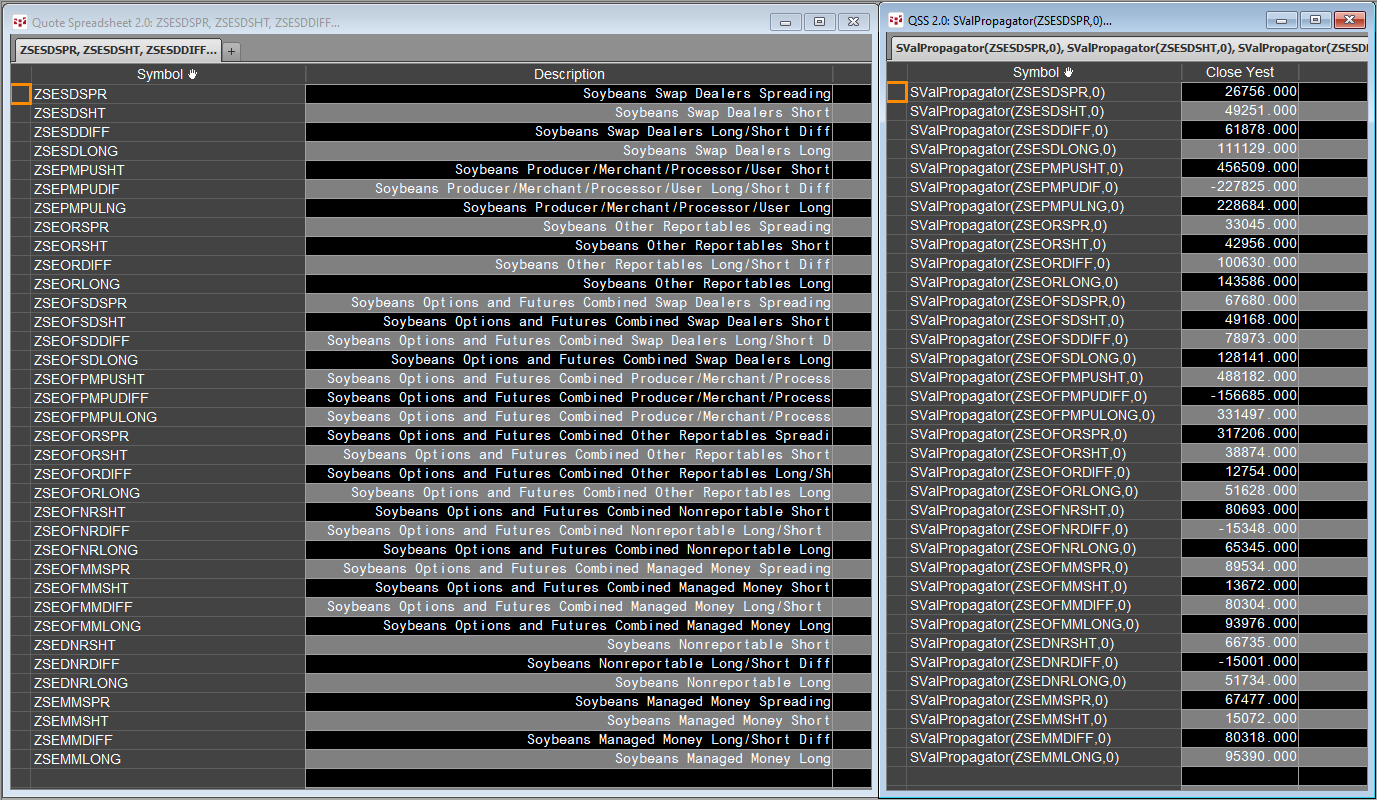This screenshot has height=800, width=1377.
Task: Click description Soybeans Managed Money Long
Action: (569, 759)
